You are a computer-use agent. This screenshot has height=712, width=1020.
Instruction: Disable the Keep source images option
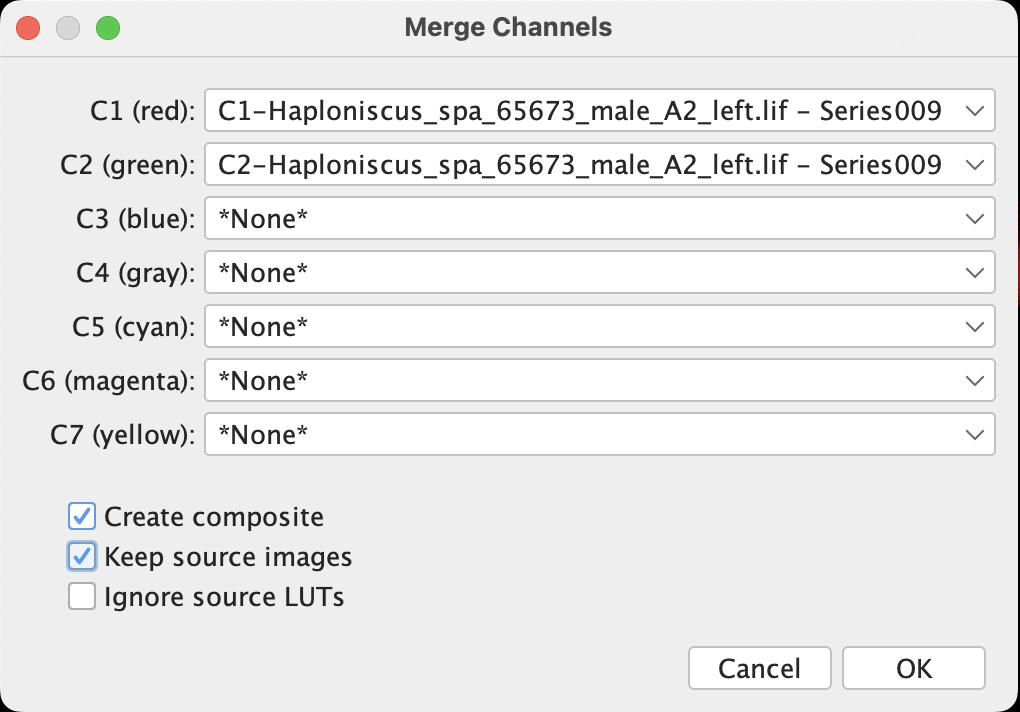click(82, 557)
